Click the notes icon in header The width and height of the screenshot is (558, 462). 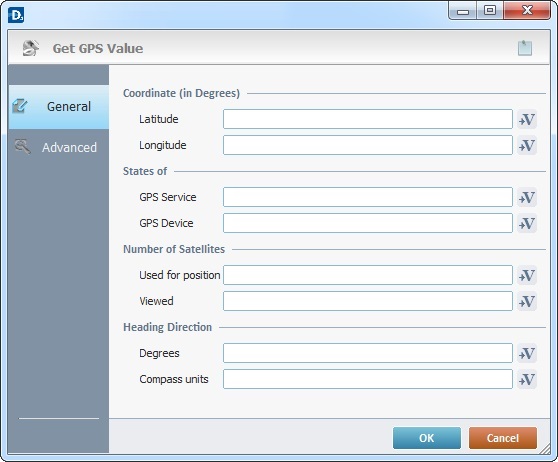[x=525, y=48]
